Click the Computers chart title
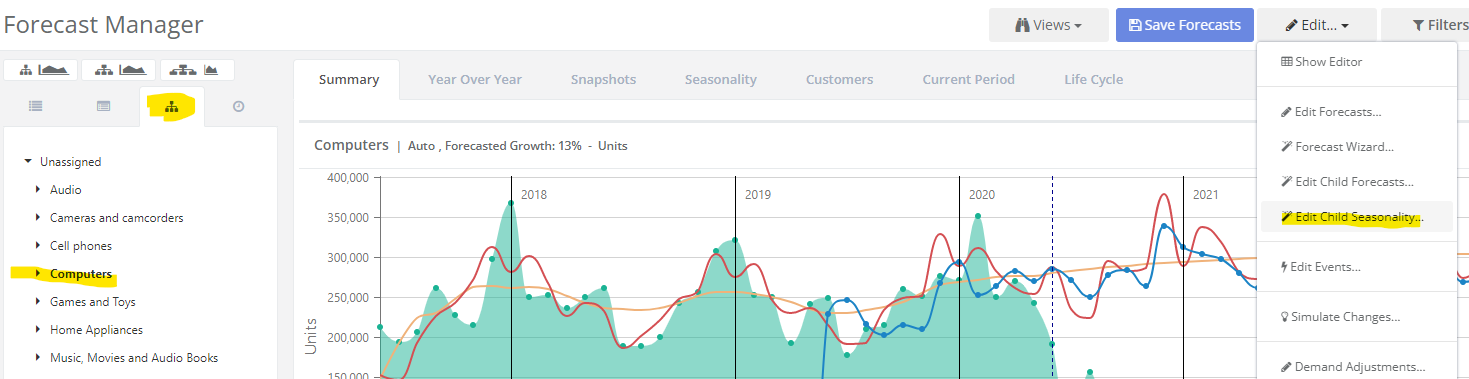 pos(351,145)
